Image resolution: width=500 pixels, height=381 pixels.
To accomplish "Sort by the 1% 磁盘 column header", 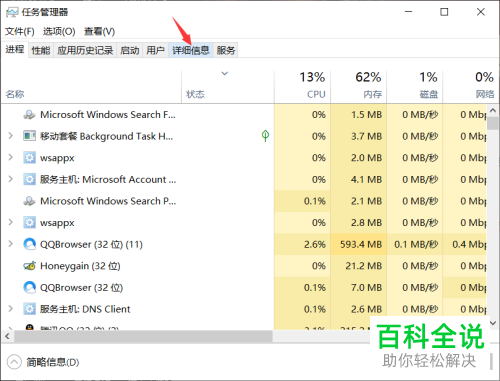I will (x=415, y=87).
